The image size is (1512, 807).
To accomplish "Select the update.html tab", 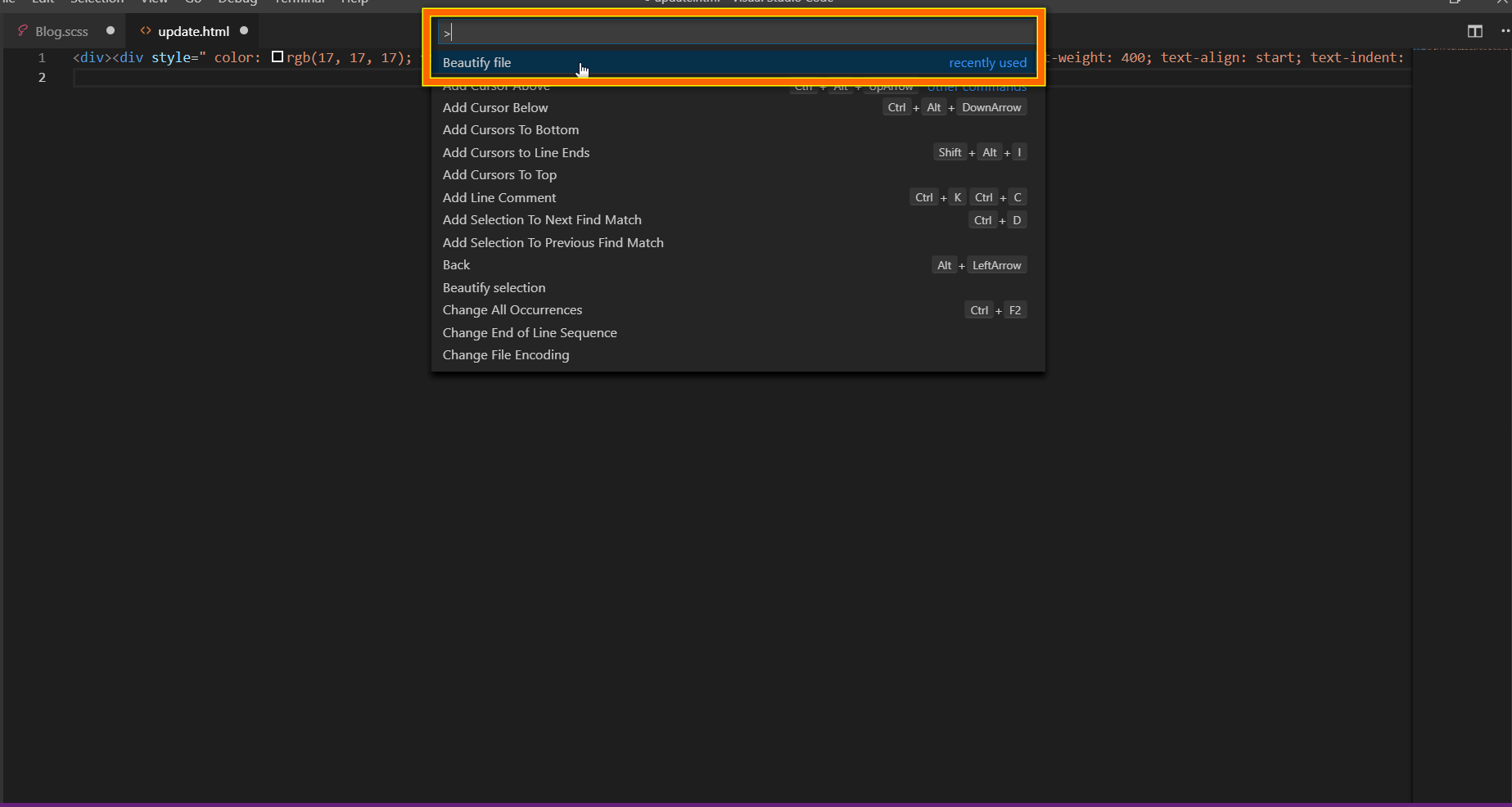I will 194,31.
